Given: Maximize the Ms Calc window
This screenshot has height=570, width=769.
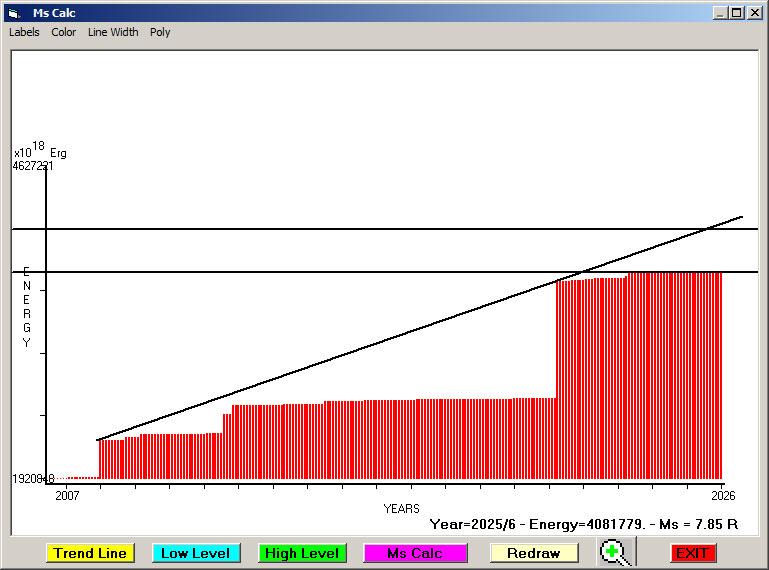Looking at the screenshot, I should [x=736, y=13].
